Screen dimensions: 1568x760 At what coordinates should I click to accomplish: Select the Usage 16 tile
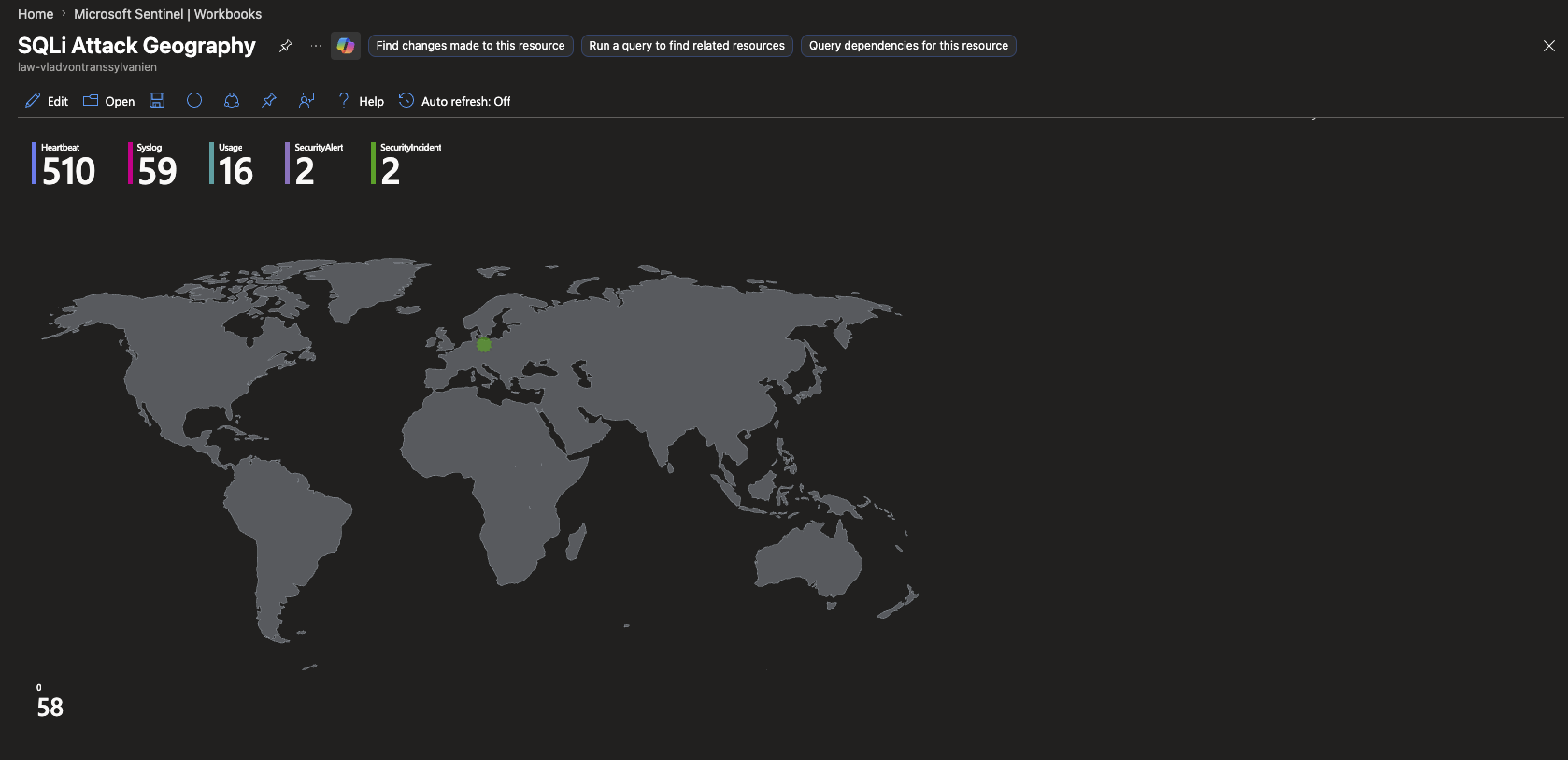[x=232, y=164]
